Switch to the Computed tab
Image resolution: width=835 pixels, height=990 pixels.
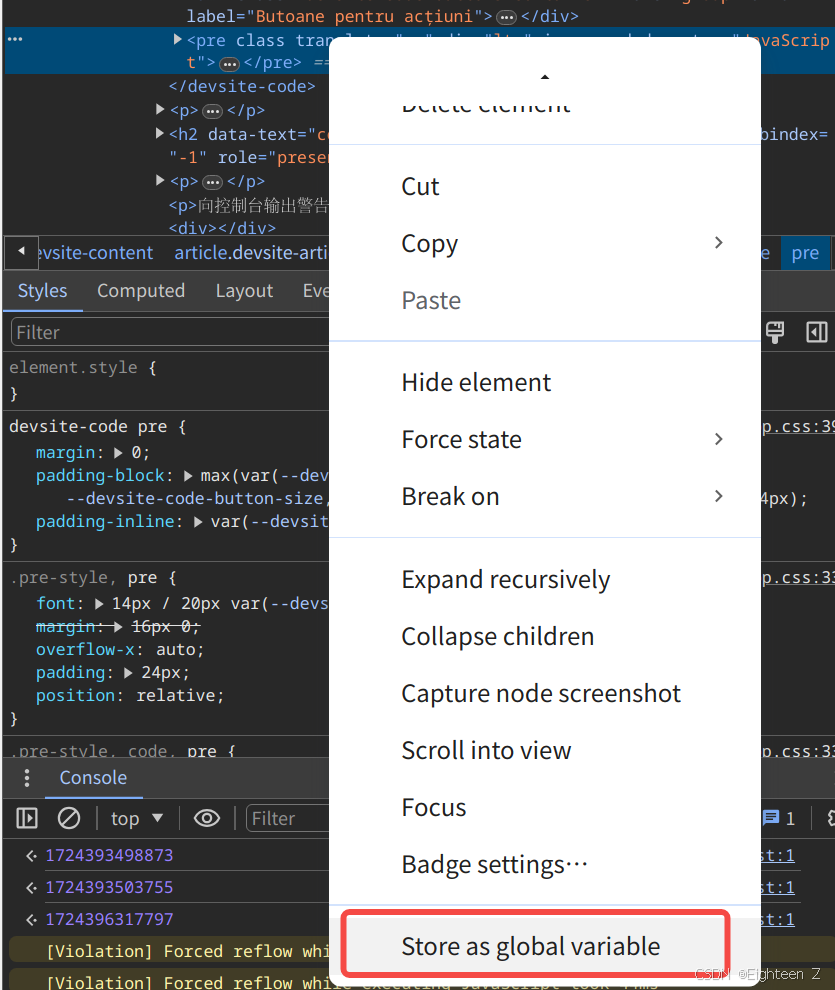point(141,290)
